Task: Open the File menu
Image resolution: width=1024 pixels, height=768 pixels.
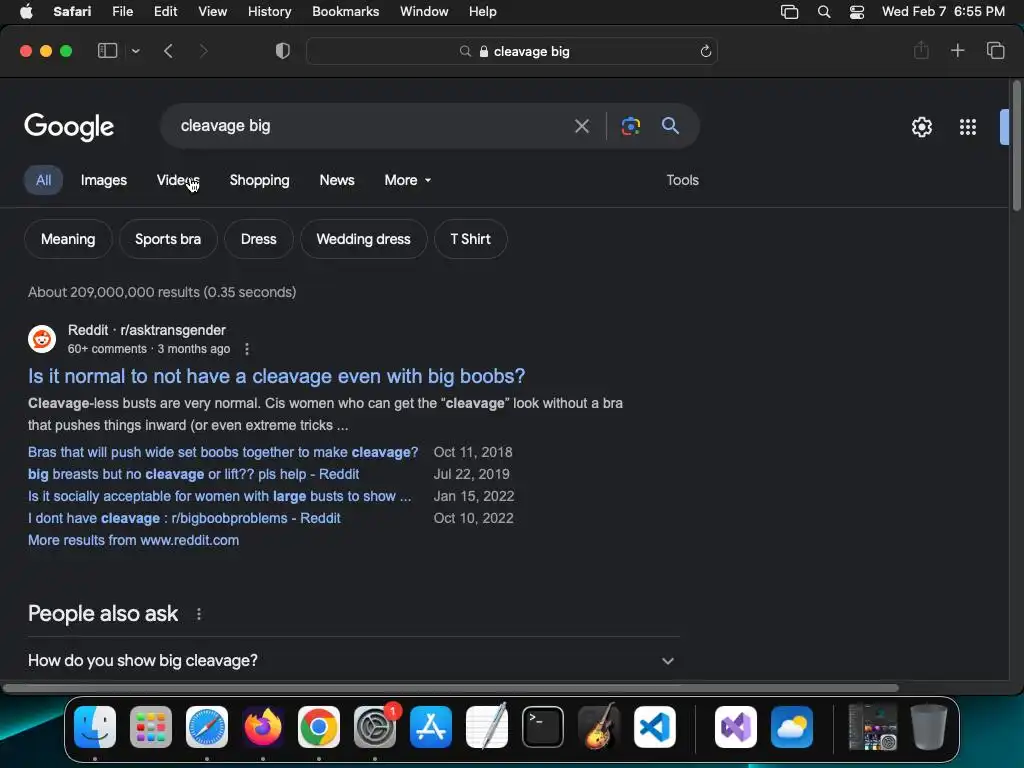Action: [x=122, y=11]
